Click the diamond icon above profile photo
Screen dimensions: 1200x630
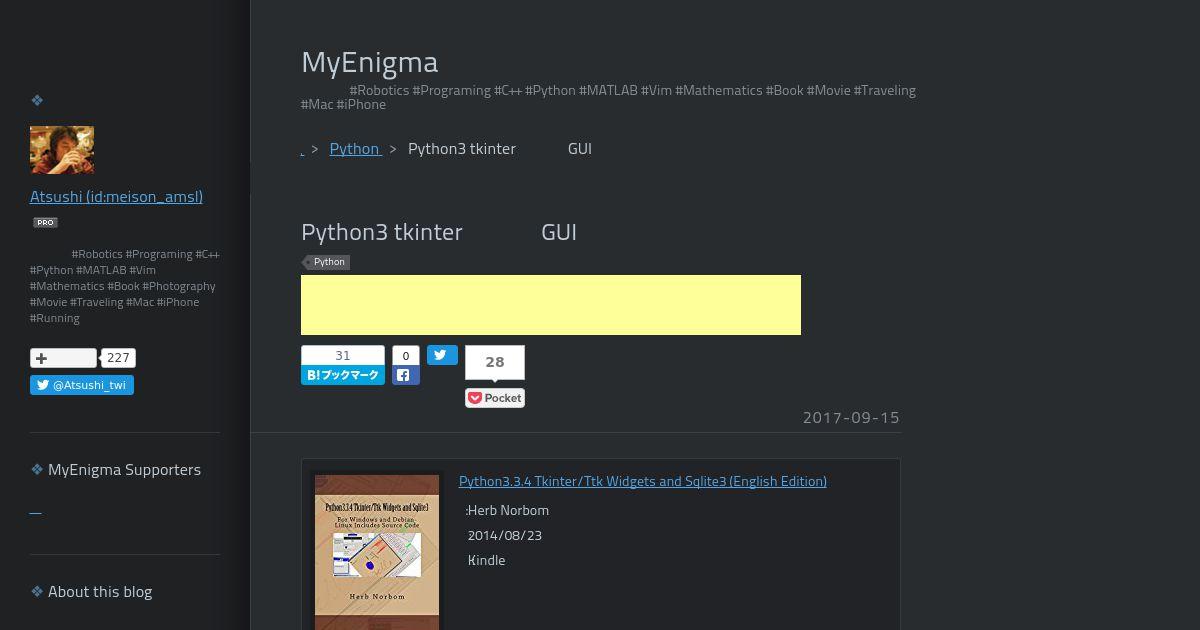(37, 100)
